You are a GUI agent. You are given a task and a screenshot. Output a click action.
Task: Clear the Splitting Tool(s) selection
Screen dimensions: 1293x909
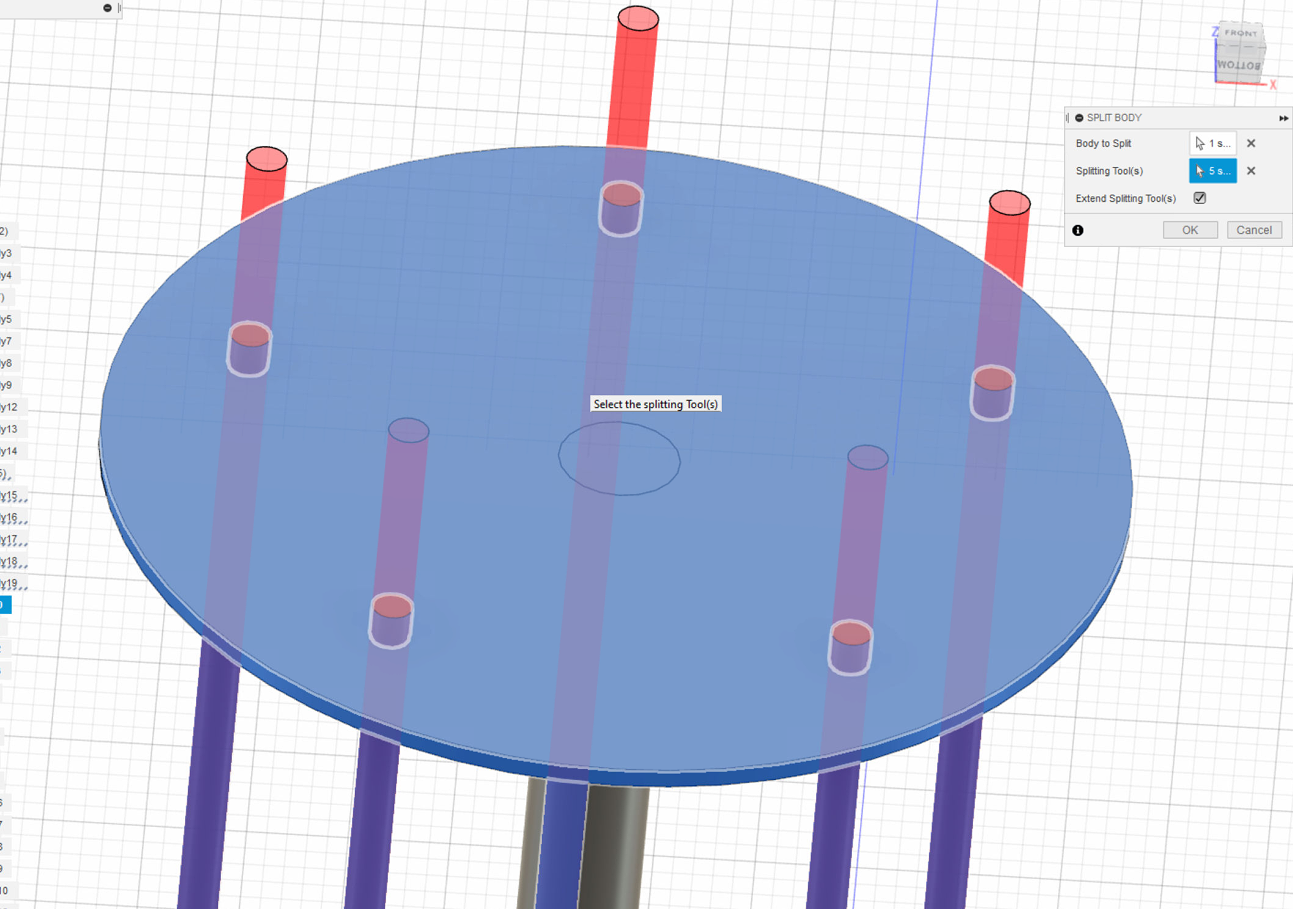coord(1251,171)
